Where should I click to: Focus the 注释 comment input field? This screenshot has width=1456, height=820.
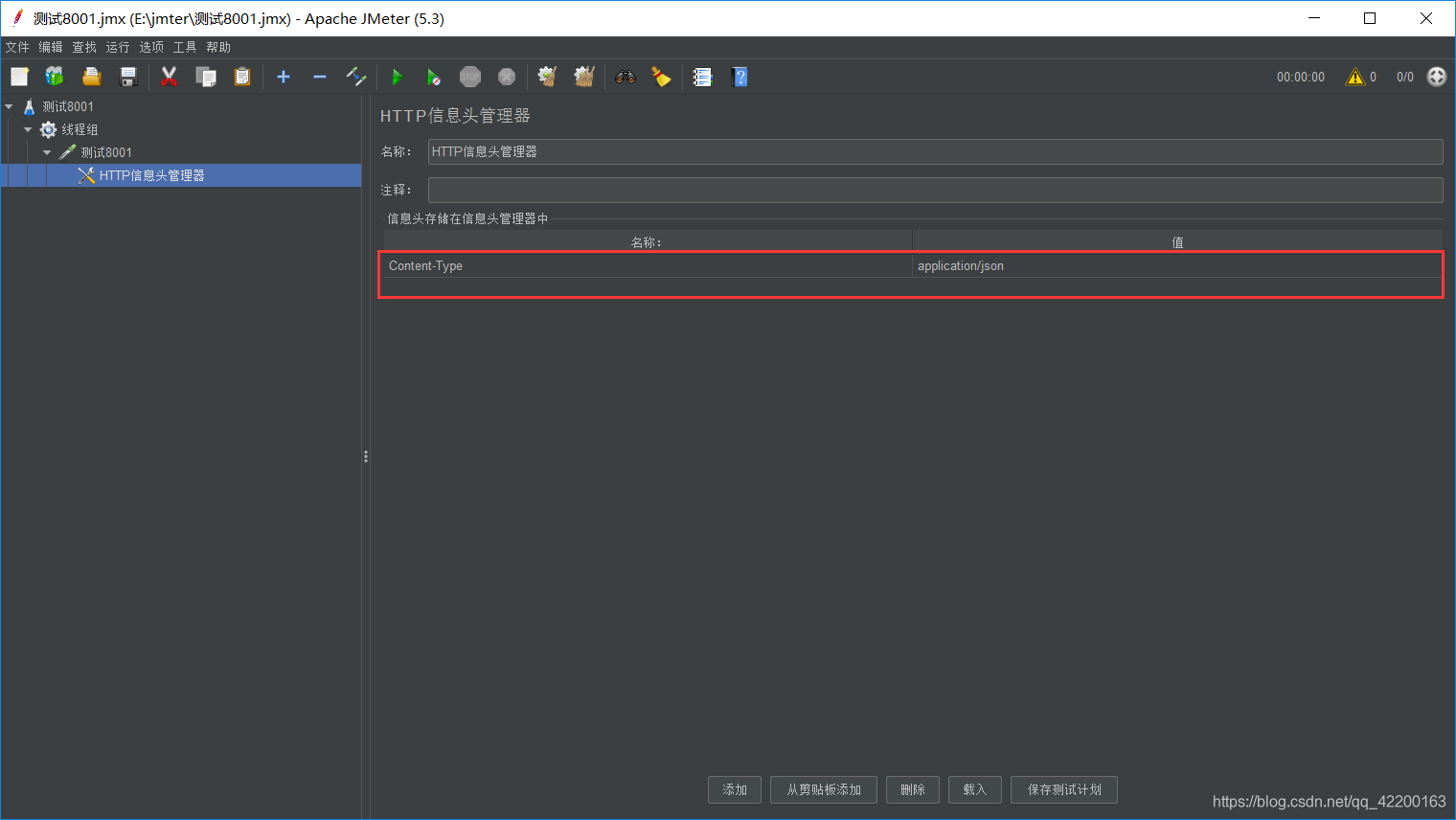935,190
